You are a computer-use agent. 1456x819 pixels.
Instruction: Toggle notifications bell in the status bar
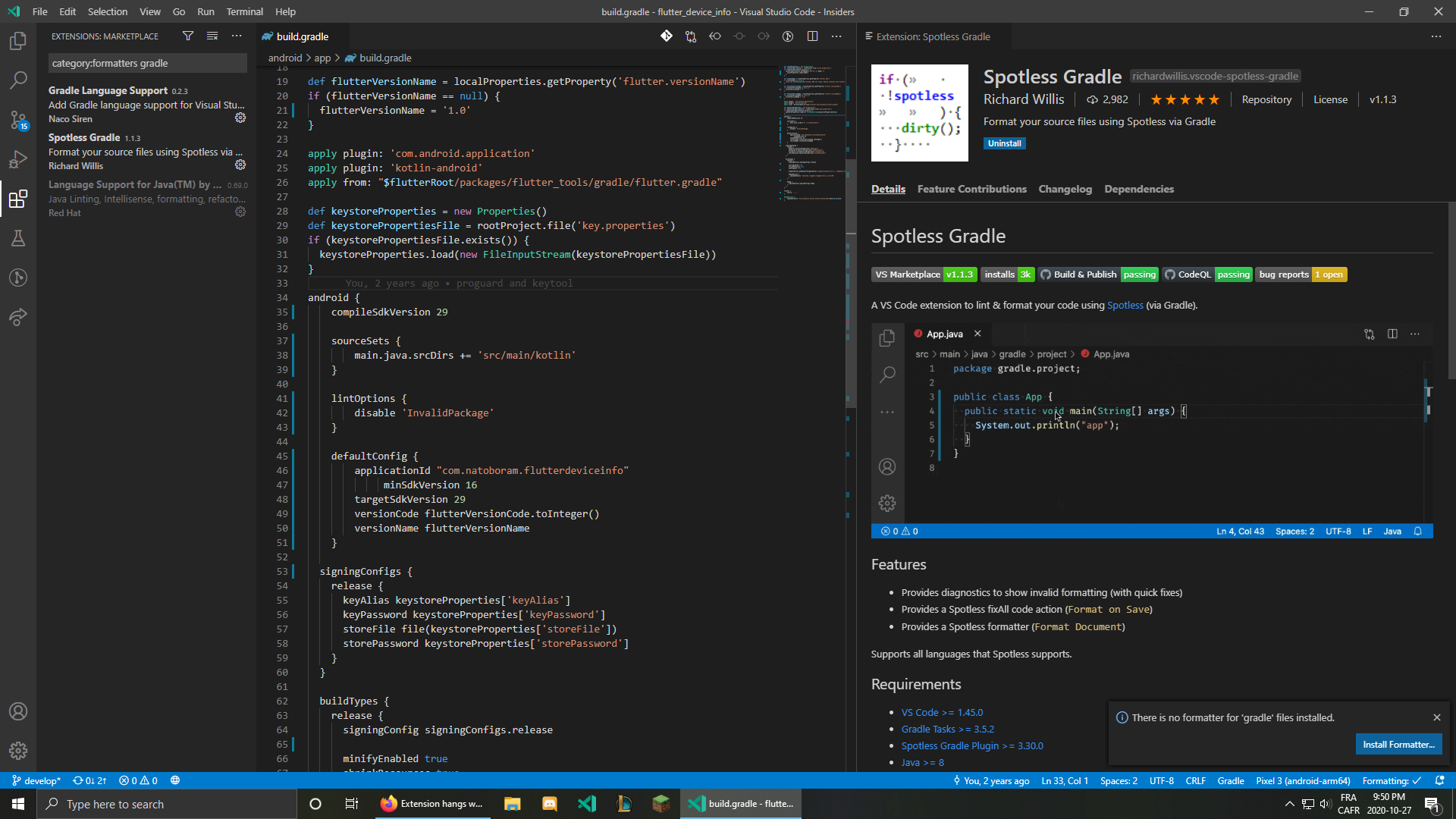1439,780
